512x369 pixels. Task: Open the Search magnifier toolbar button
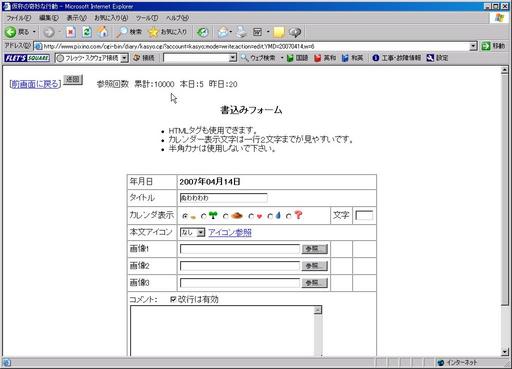(129, 32)
